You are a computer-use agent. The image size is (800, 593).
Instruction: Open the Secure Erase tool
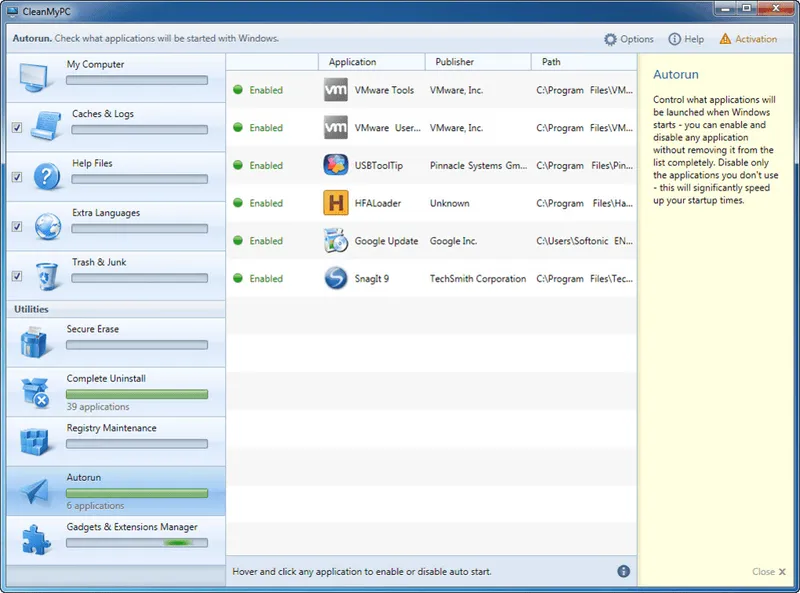(33, 340)
